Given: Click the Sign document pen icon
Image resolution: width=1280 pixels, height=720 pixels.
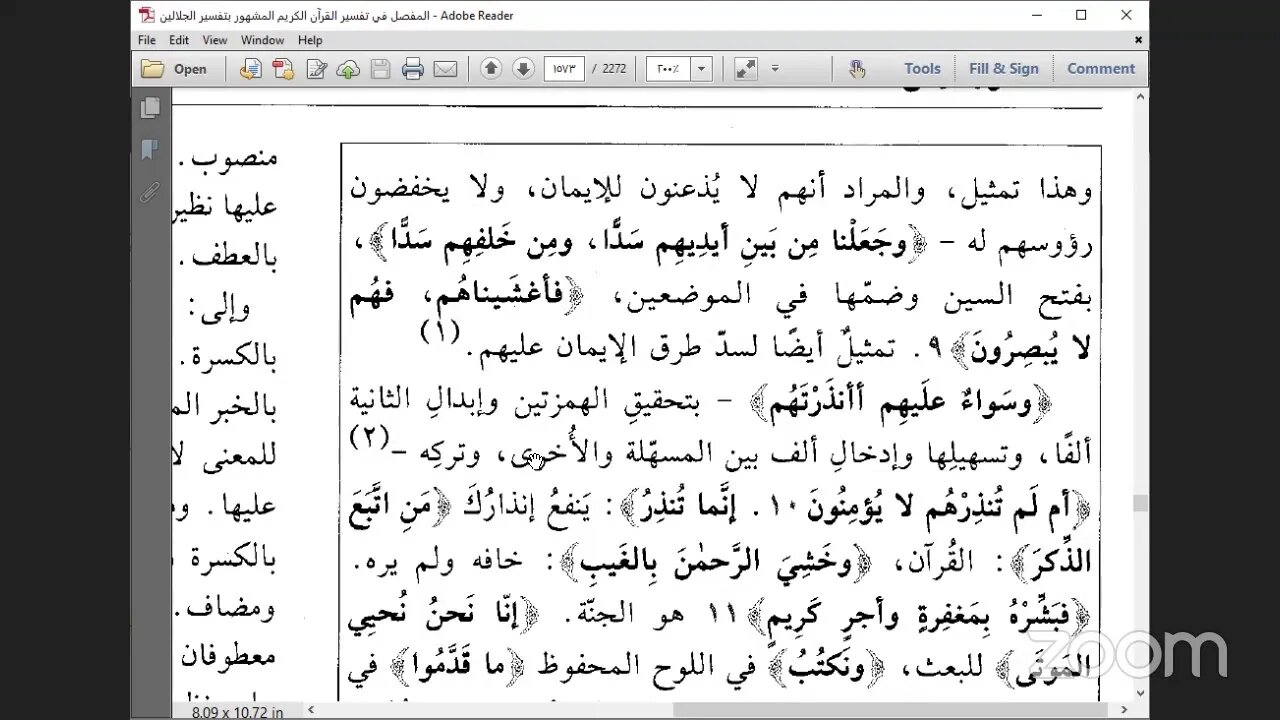Looking at the screenshot, I should [x=316, y=69].
